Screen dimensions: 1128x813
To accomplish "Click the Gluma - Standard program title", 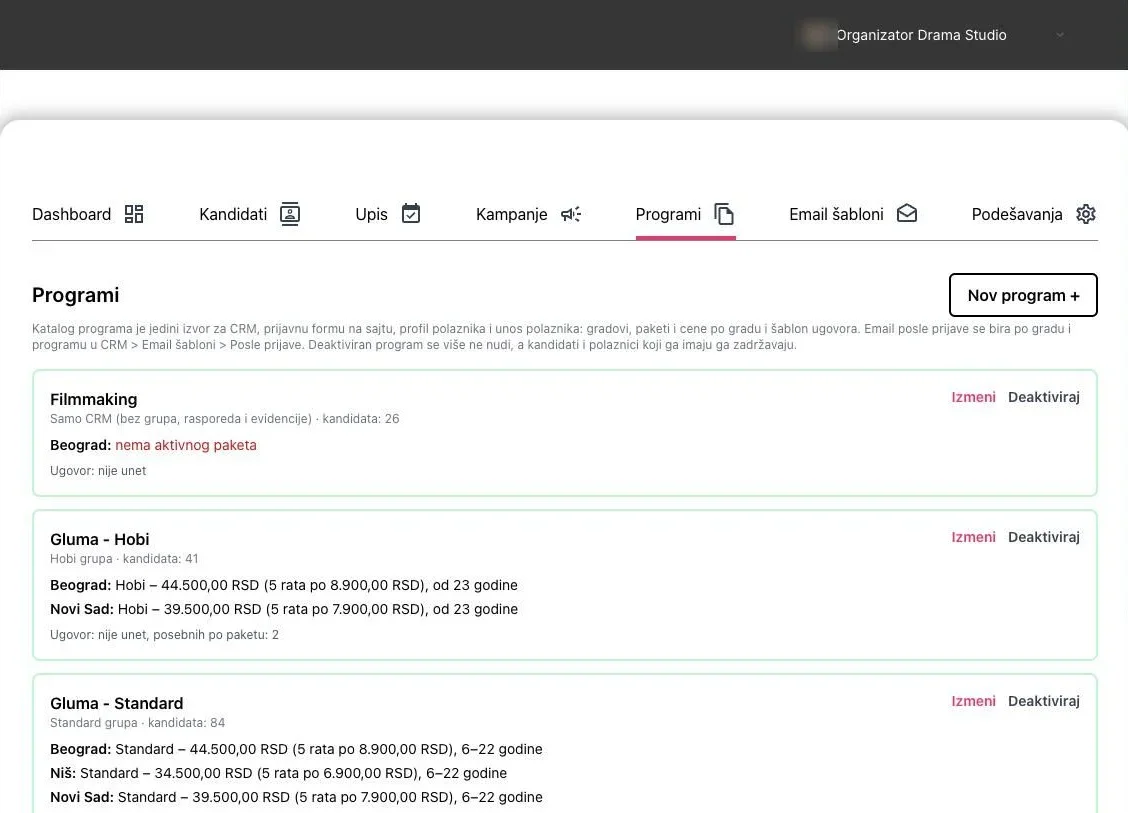I will 117,704.
